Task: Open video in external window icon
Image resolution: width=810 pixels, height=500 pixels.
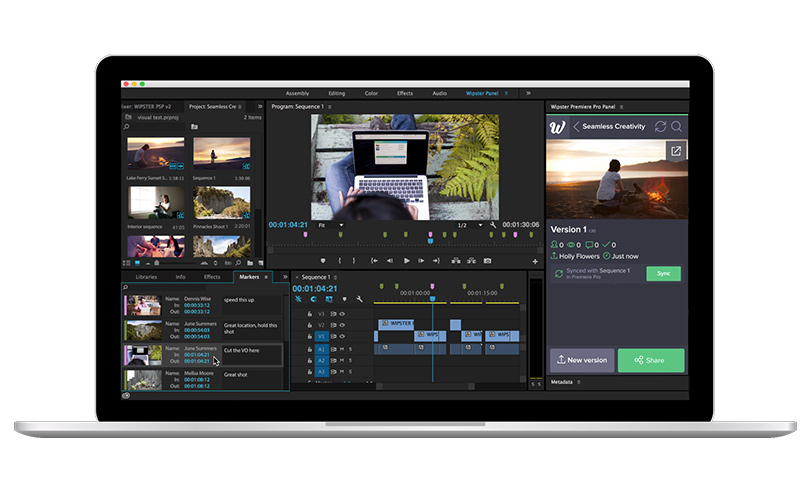Action: tap(676, 151)
